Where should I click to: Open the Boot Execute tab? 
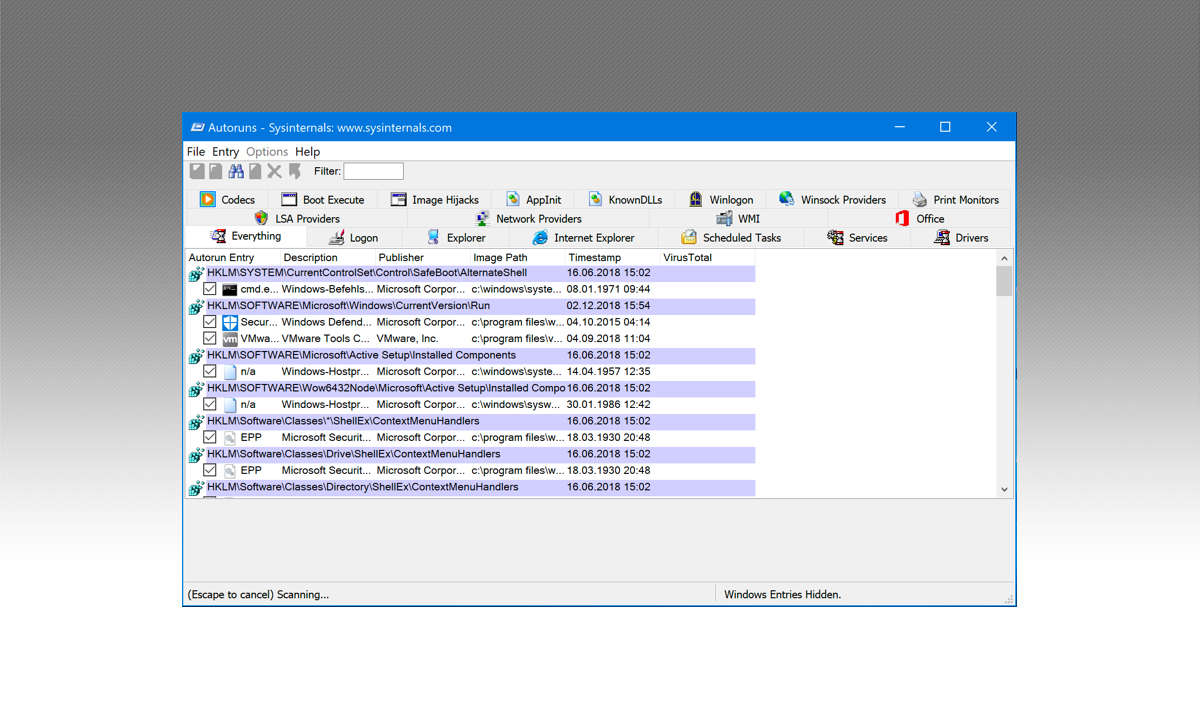tap(323, 199)
